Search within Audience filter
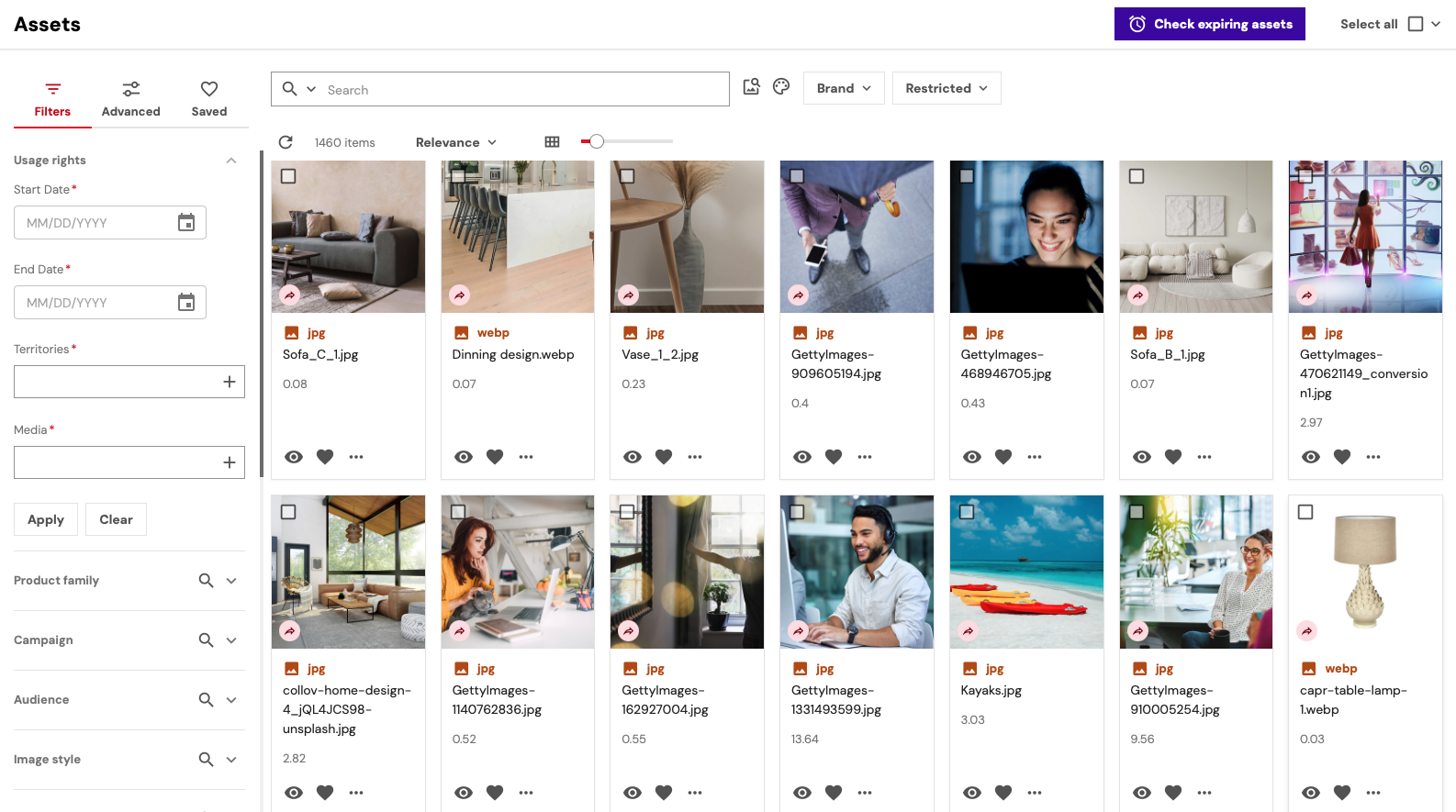The height and width of the screenshot is (812, 1456). click(207, 700)
